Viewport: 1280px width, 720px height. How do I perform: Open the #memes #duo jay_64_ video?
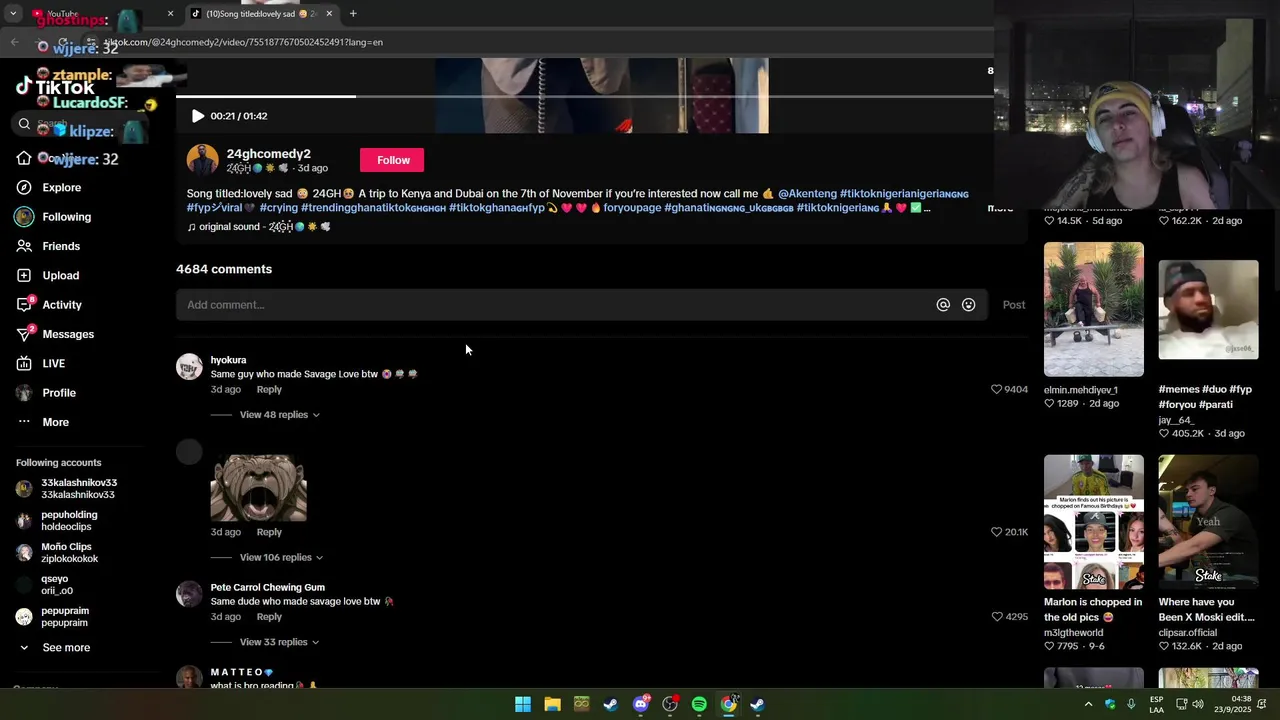pyautogui.click(x=1208, y=310)
